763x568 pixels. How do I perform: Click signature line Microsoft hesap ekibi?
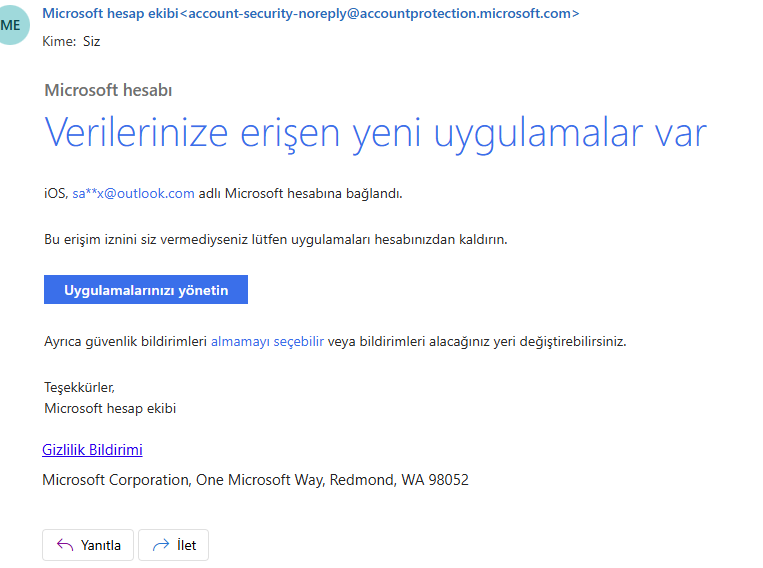point(110,408)
